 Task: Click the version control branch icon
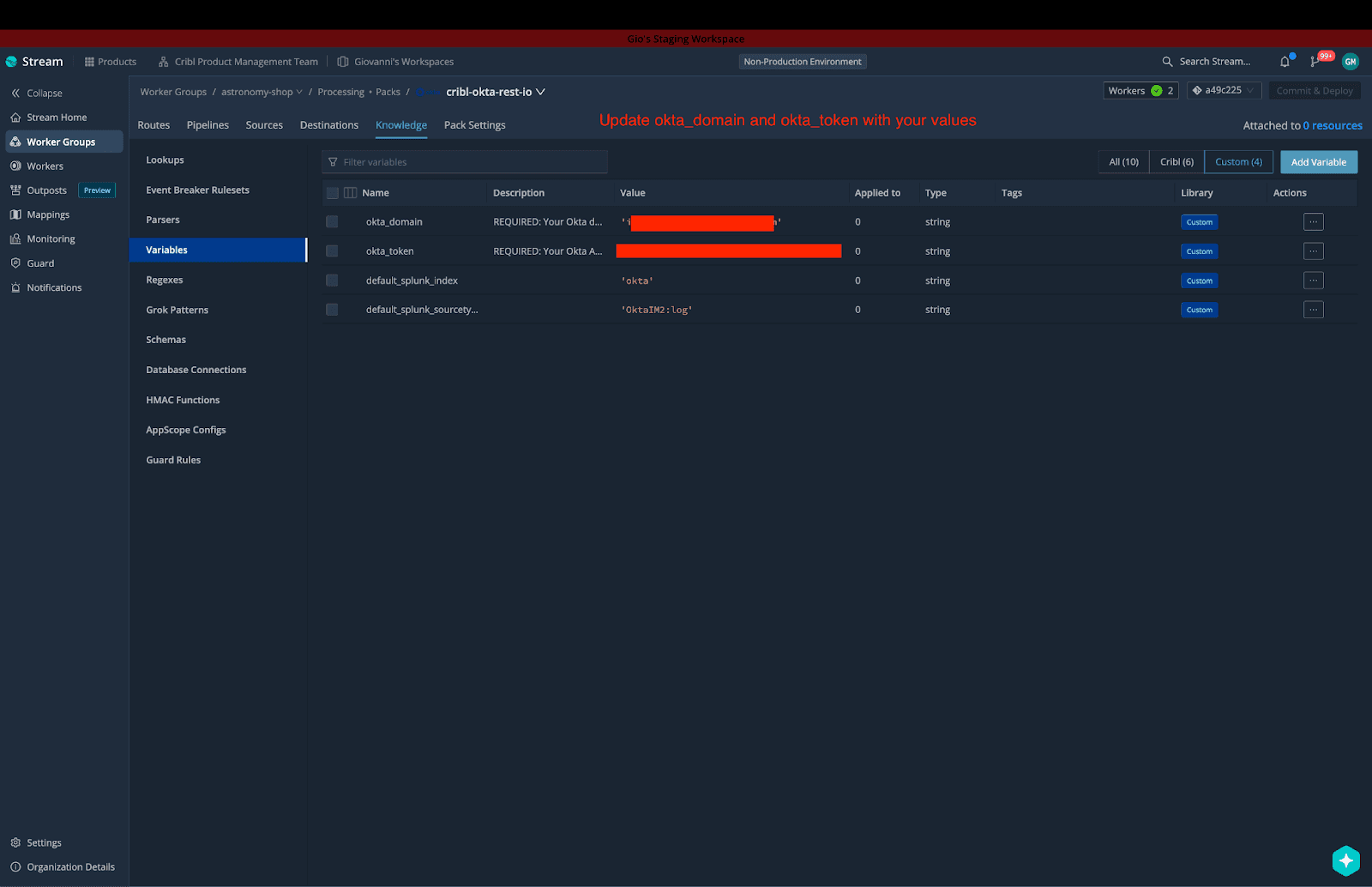click(x=1315, y=62)
